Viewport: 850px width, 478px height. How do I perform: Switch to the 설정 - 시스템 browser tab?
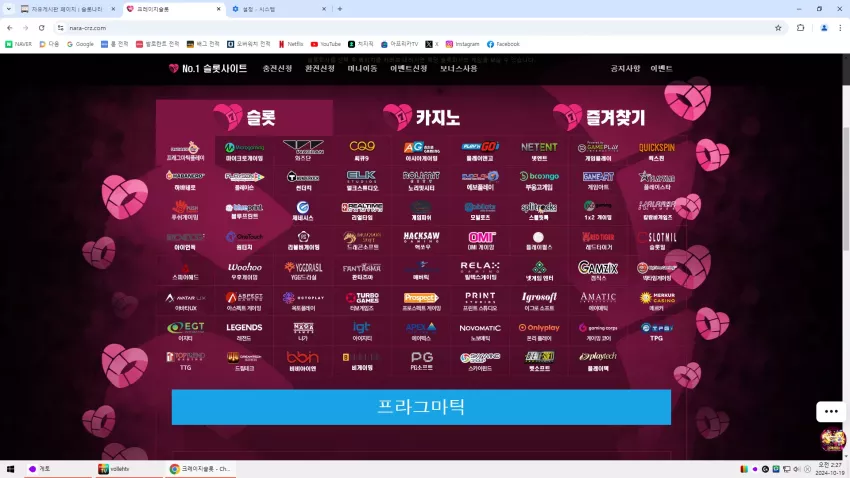(278, 9)
